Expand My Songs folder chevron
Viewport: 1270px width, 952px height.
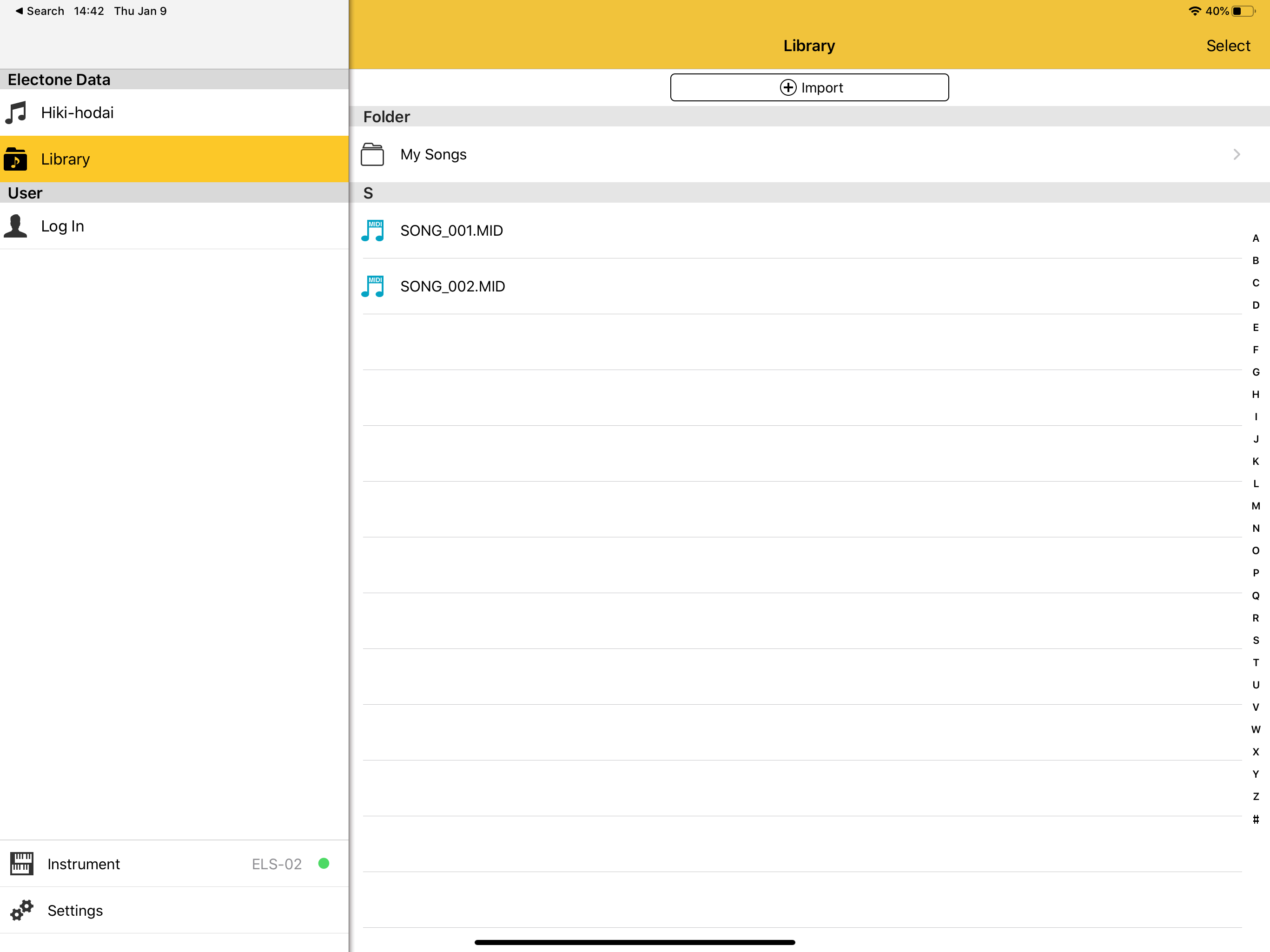(1237, 154)
